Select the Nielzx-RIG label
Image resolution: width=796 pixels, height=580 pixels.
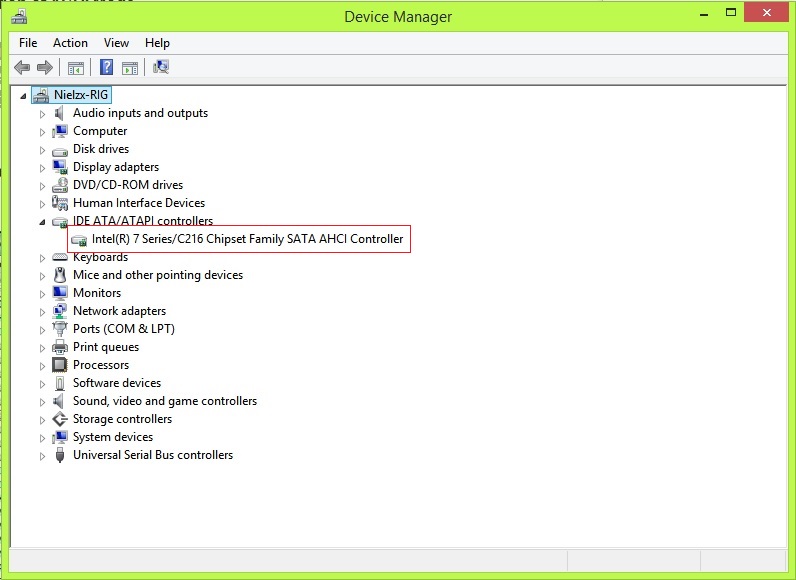tap(81, 95)
